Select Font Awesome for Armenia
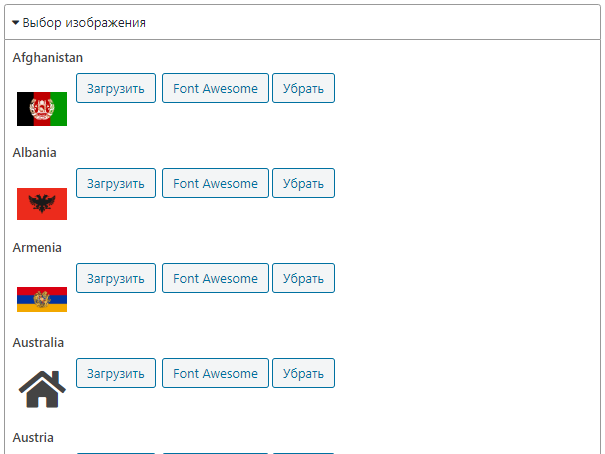Viewport: 605px width, 454px height. [215, 278]
